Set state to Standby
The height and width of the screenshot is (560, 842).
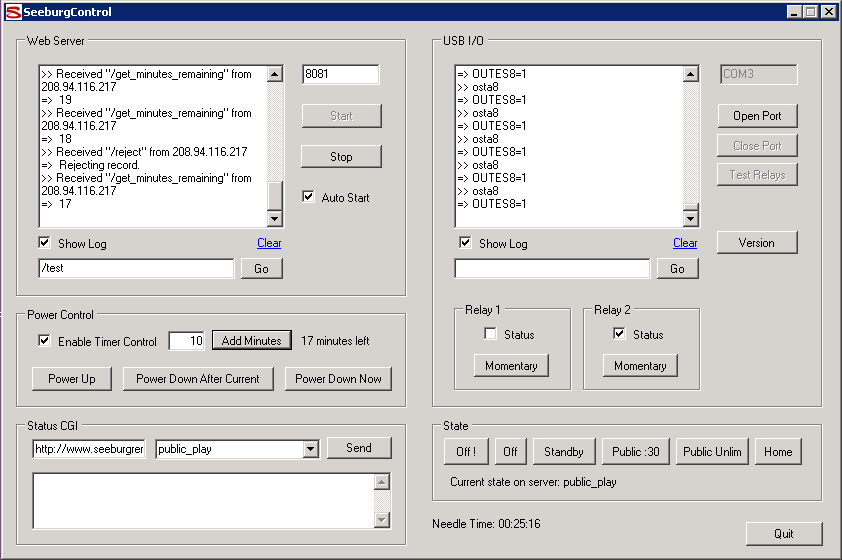(x=564, y=452)
